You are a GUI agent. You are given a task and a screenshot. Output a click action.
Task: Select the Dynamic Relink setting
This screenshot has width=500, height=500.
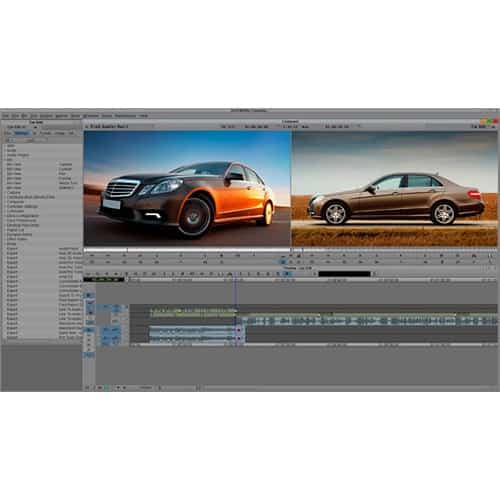pyautogui.click(x=43, y=234)
